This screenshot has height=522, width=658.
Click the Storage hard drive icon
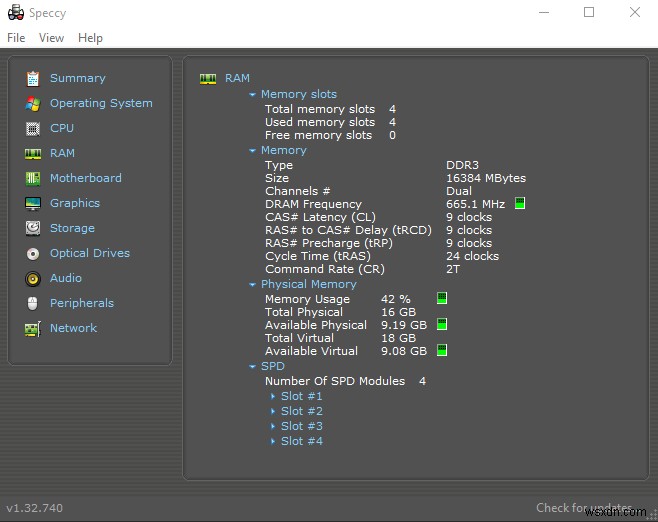(x=33, y=228)
